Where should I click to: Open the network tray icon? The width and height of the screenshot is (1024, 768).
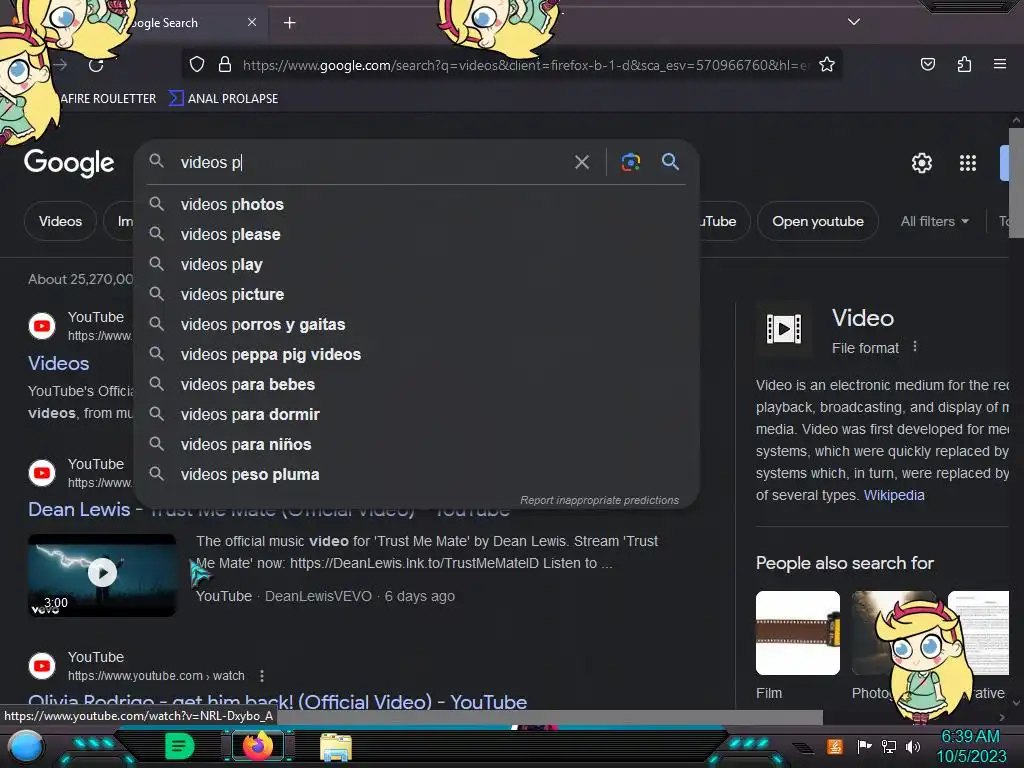pos(888,746)
